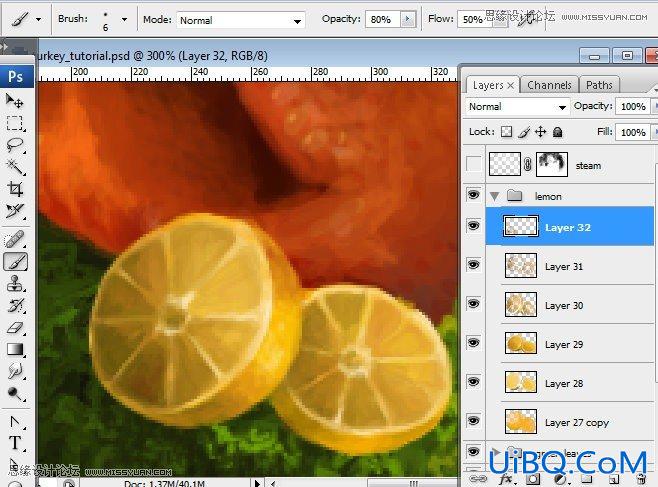Lock position move icon
Viewport: 658px width, 487px height.
click(540, 132)
